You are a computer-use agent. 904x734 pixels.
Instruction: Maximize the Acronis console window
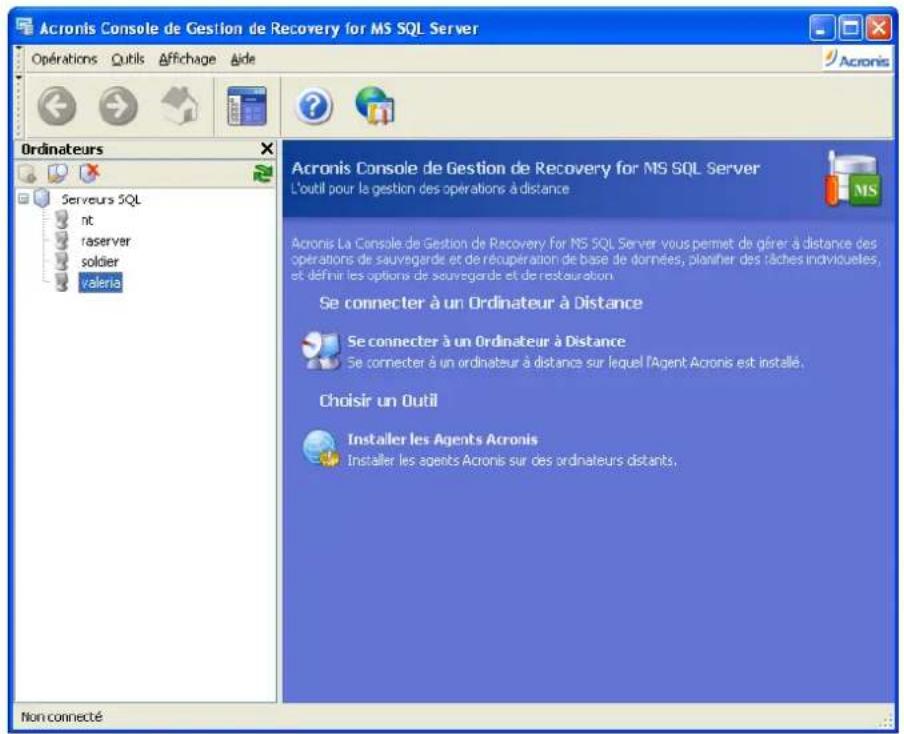pos(850,28)
